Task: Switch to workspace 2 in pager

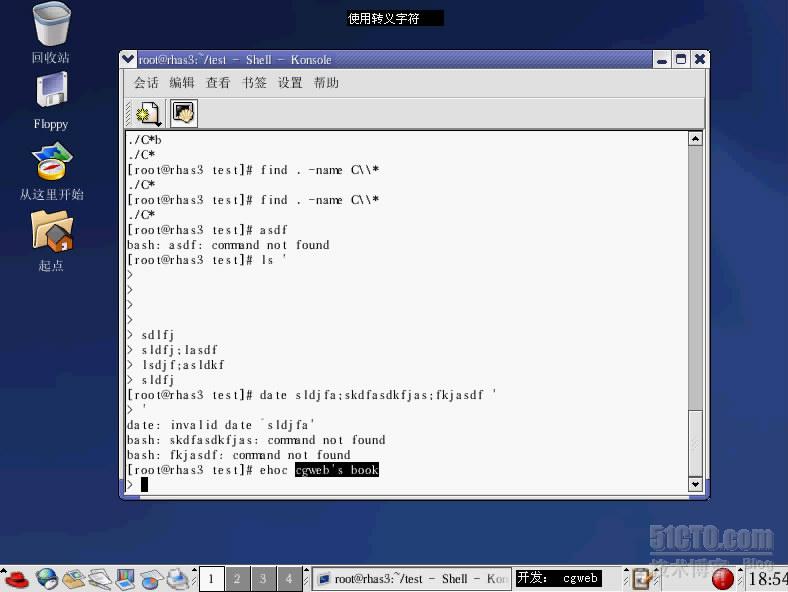Action: pos(237,578)
